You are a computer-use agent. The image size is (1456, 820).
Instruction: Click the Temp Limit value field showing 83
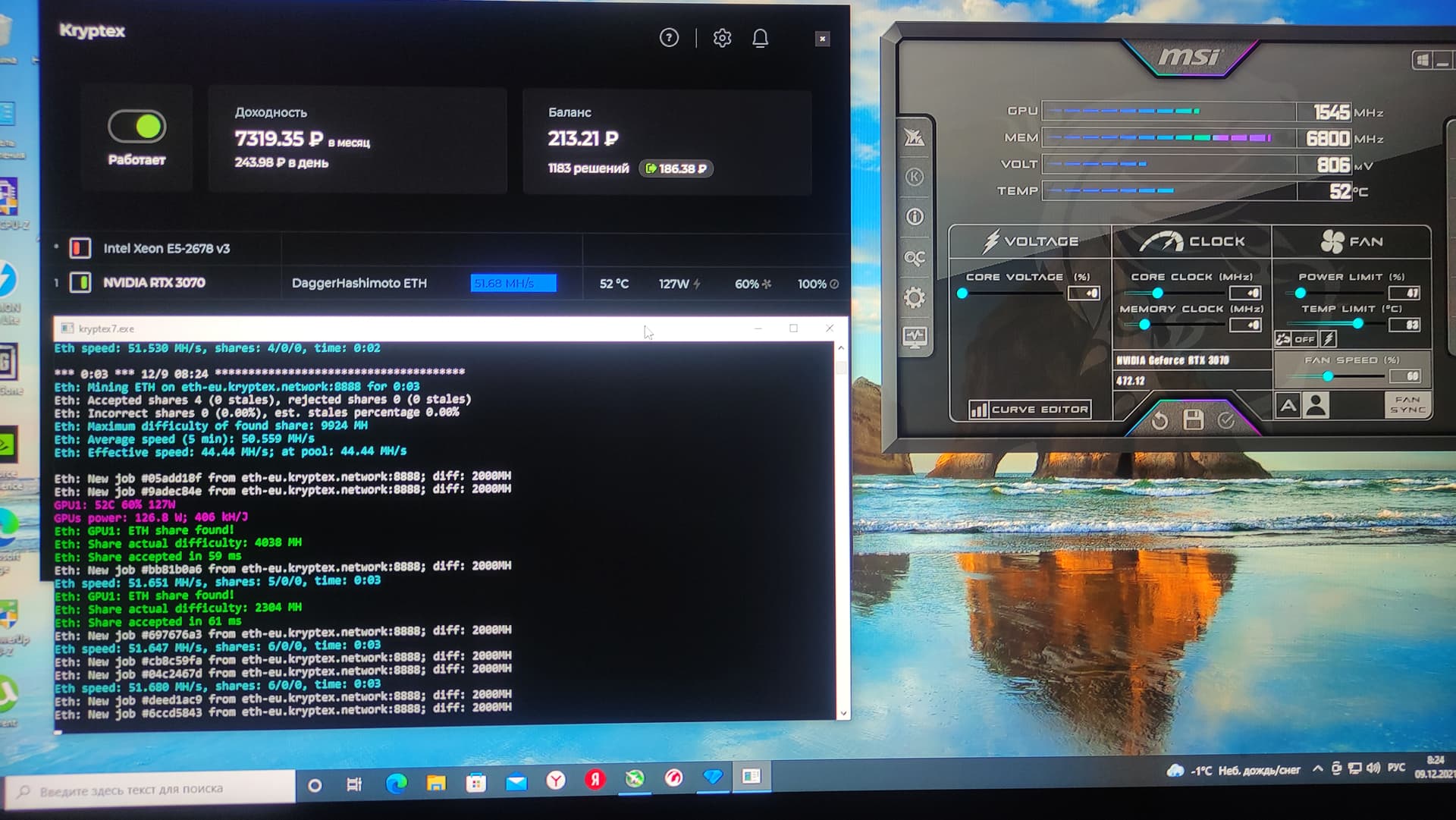1404,325
